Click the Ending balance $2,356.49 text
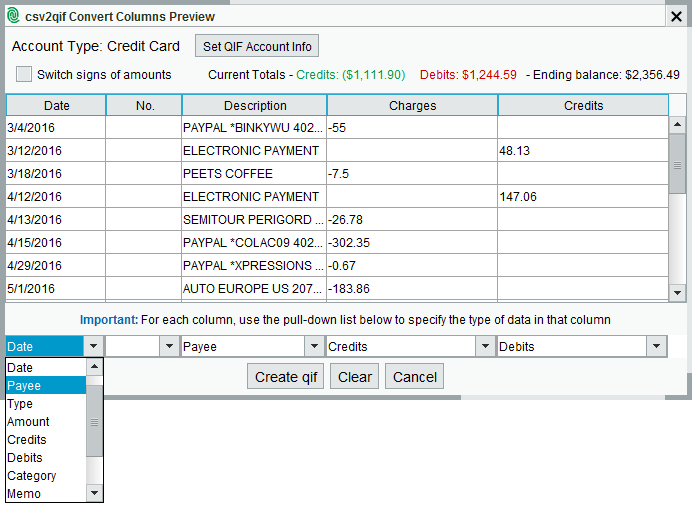This screenshot has width=692, height=505. [606, 75]
